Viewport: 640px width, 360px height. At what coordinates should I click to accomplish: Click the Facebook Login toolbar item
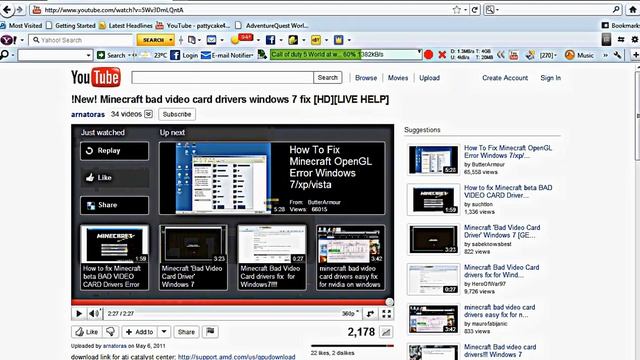tap(184, 55)
